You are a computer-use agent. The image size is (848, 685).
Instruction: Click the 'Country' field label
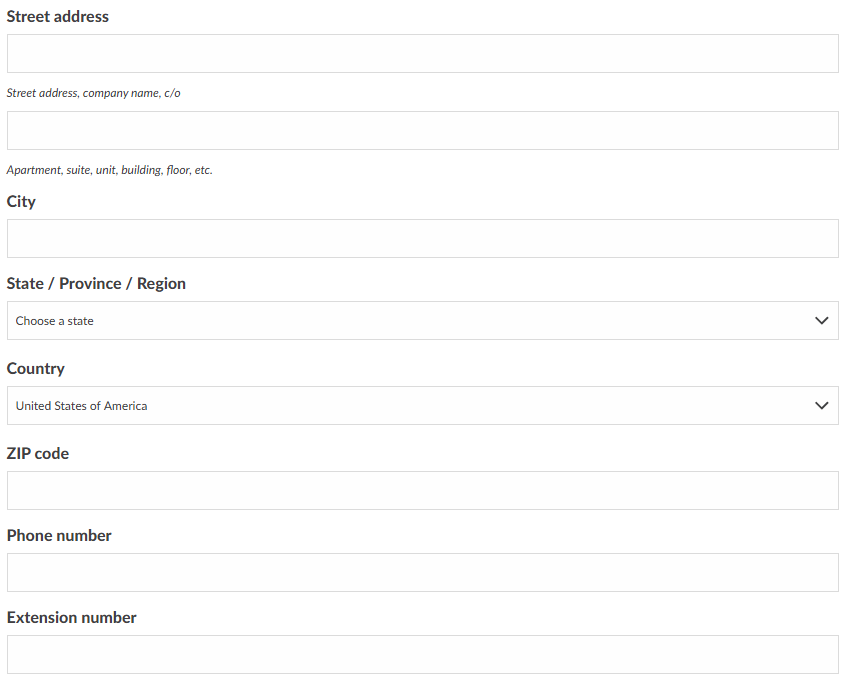36,369
